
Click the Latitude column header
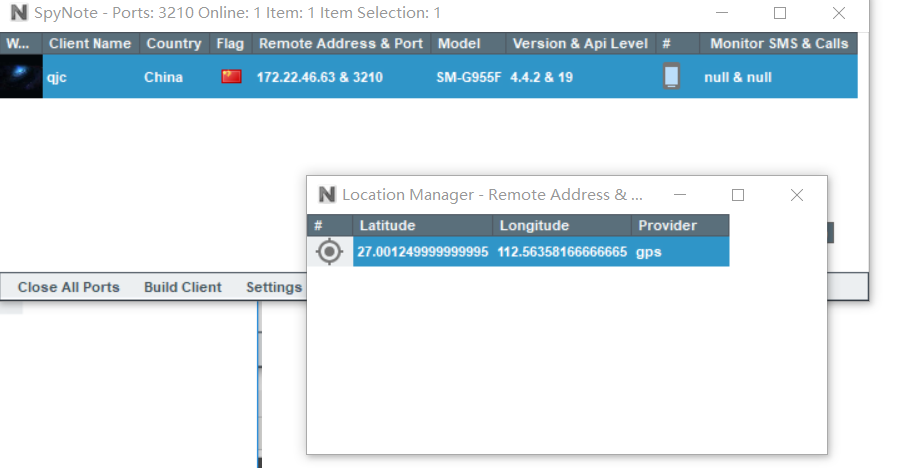(x=422, y=225)
